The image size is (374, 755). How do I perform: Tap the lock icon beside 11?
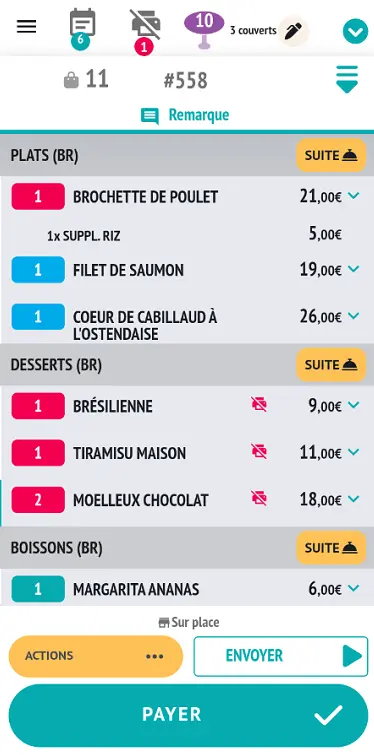[71, 79]
